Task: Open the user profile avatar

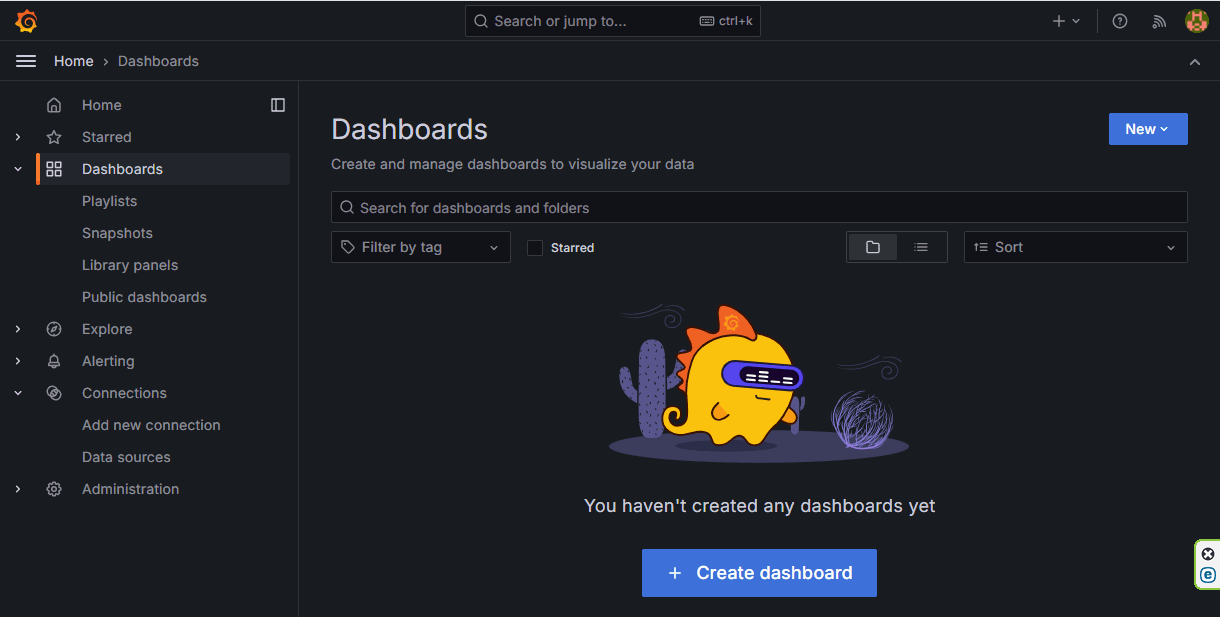Action: coord(1197,21)
